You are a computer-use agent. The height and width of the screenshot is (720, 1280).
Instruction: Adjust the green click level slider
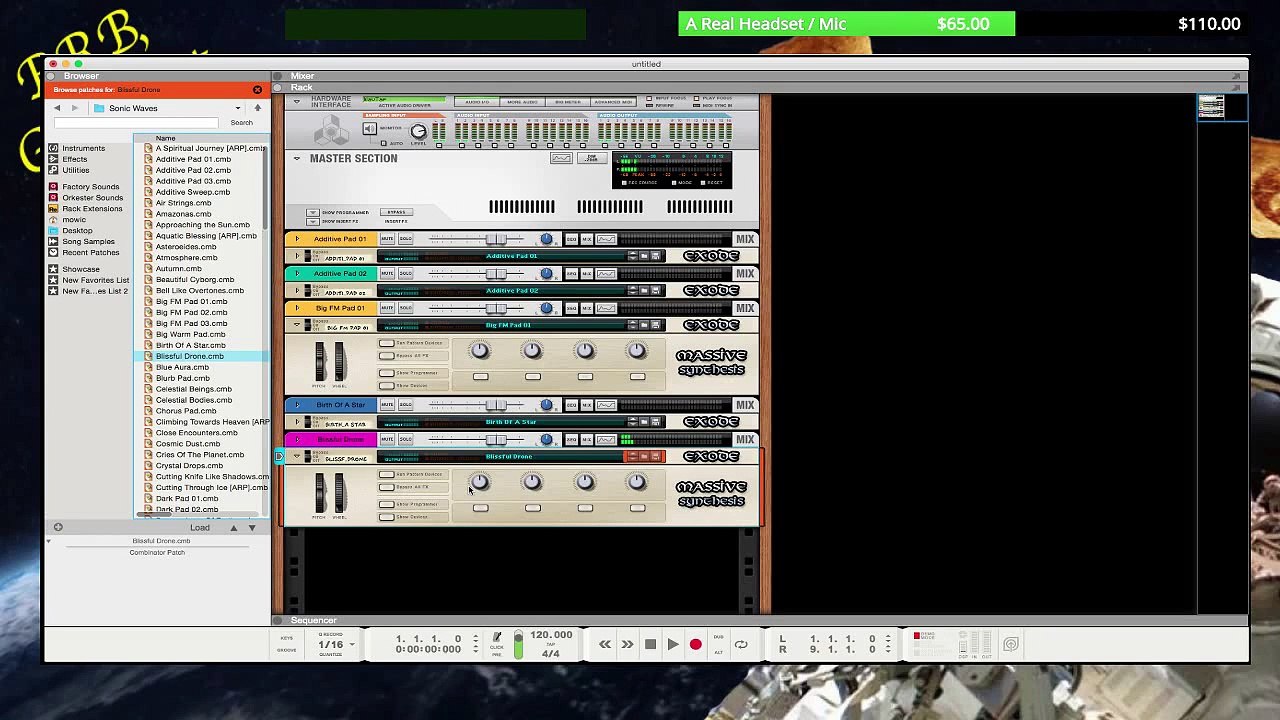pyautogui.click(x=518, y=645)
